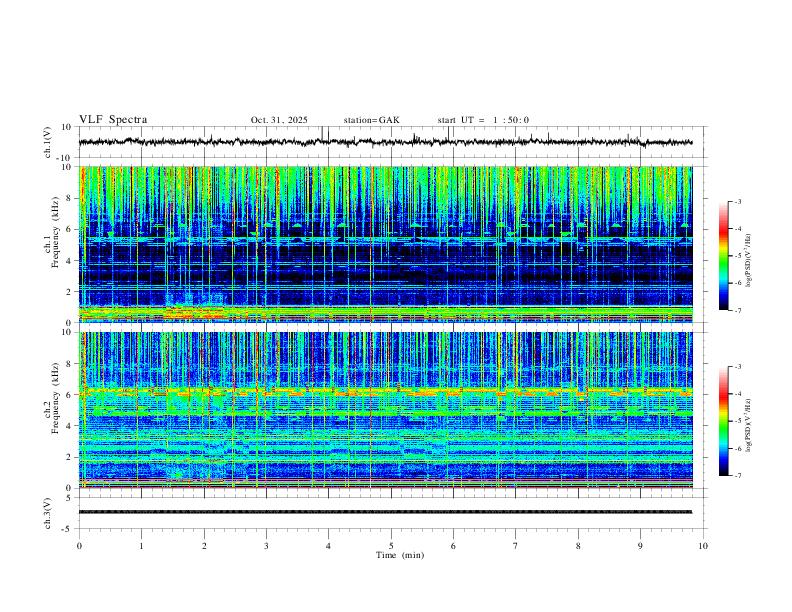This screenshot has width=792, height=612.
Task: Click the '-7' label on ch.2 color bar
Action: click(x=737, y=476)
